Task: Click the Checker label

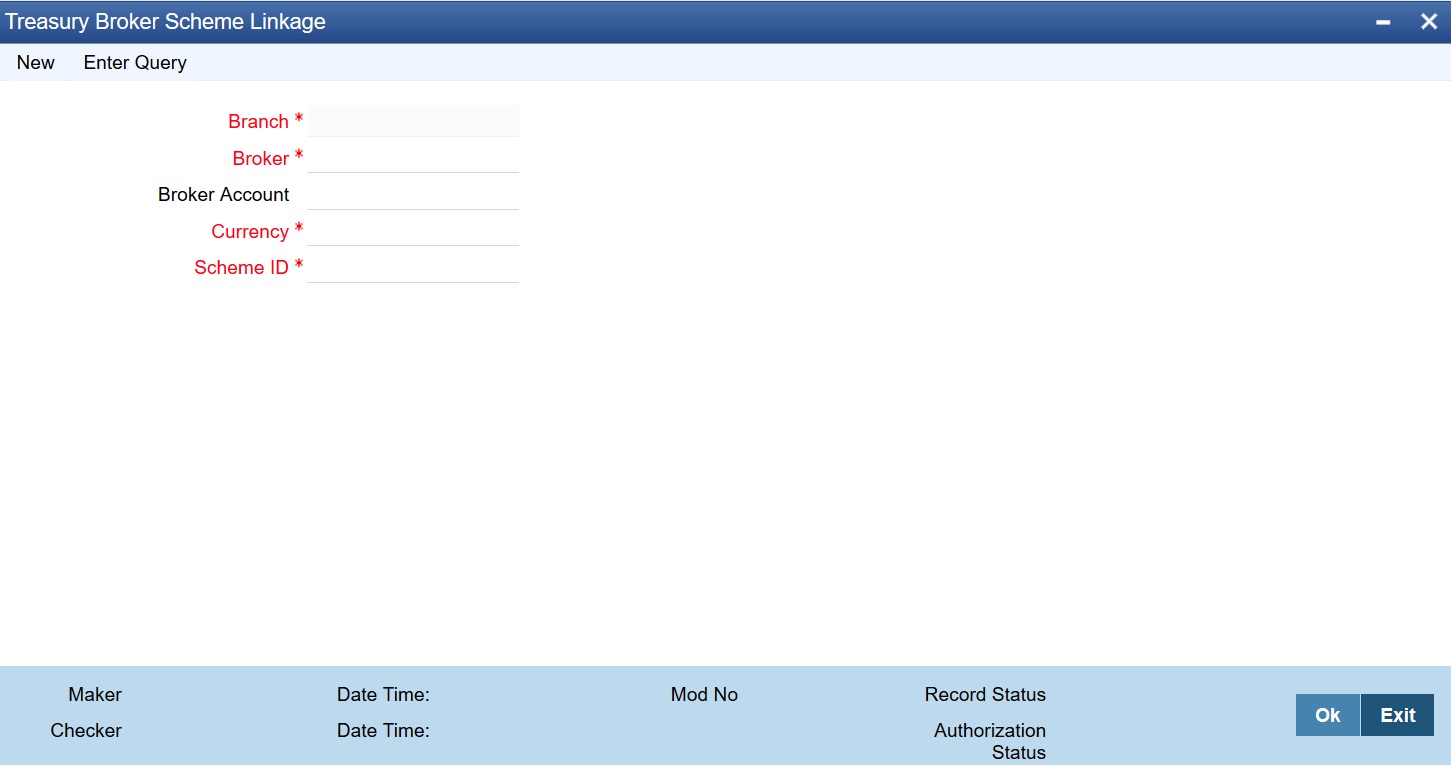Action: tap(86, 730)
